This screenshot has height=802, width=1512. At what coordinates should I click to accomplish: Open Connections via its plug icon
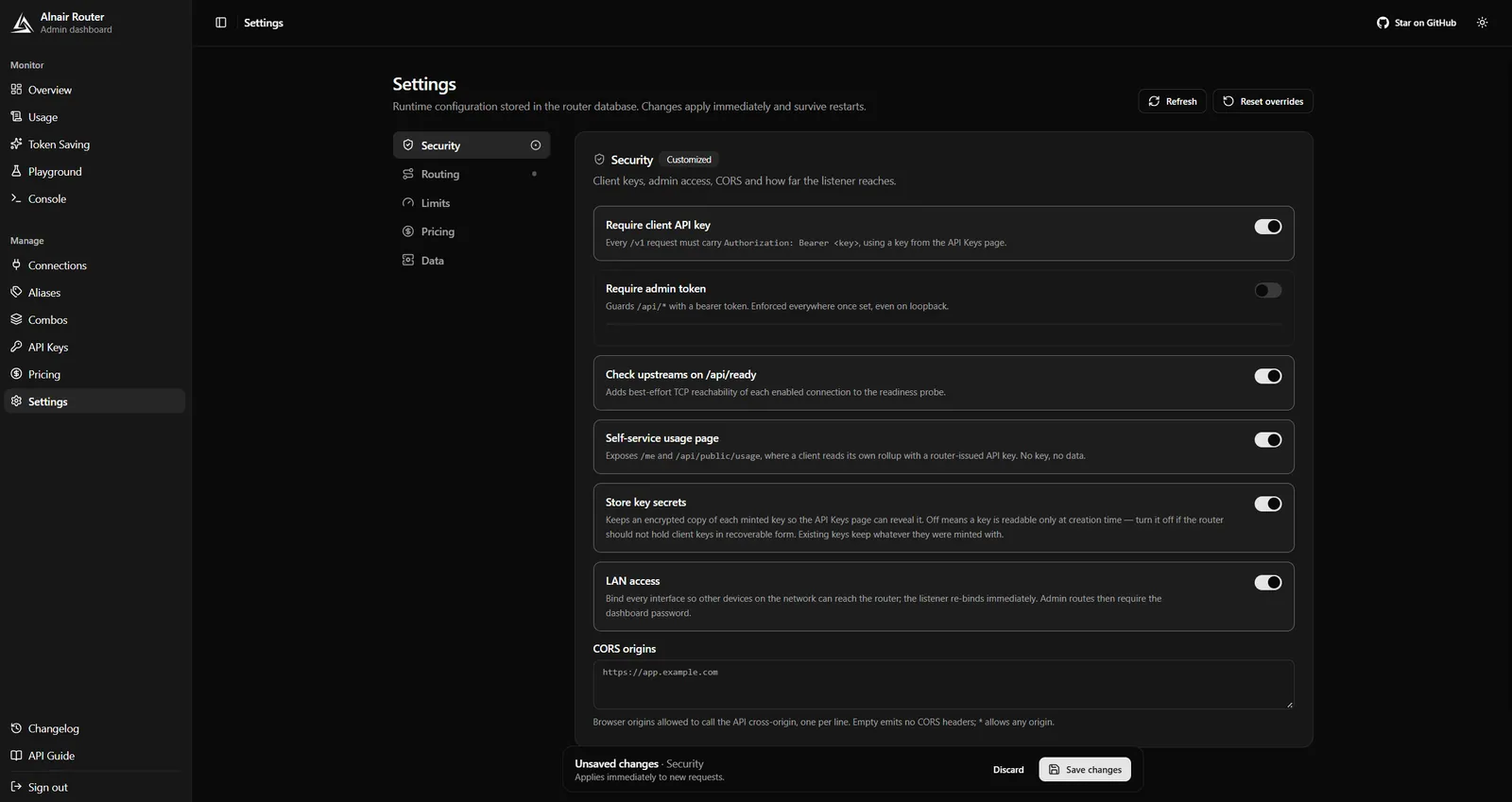tap(16, 265)
